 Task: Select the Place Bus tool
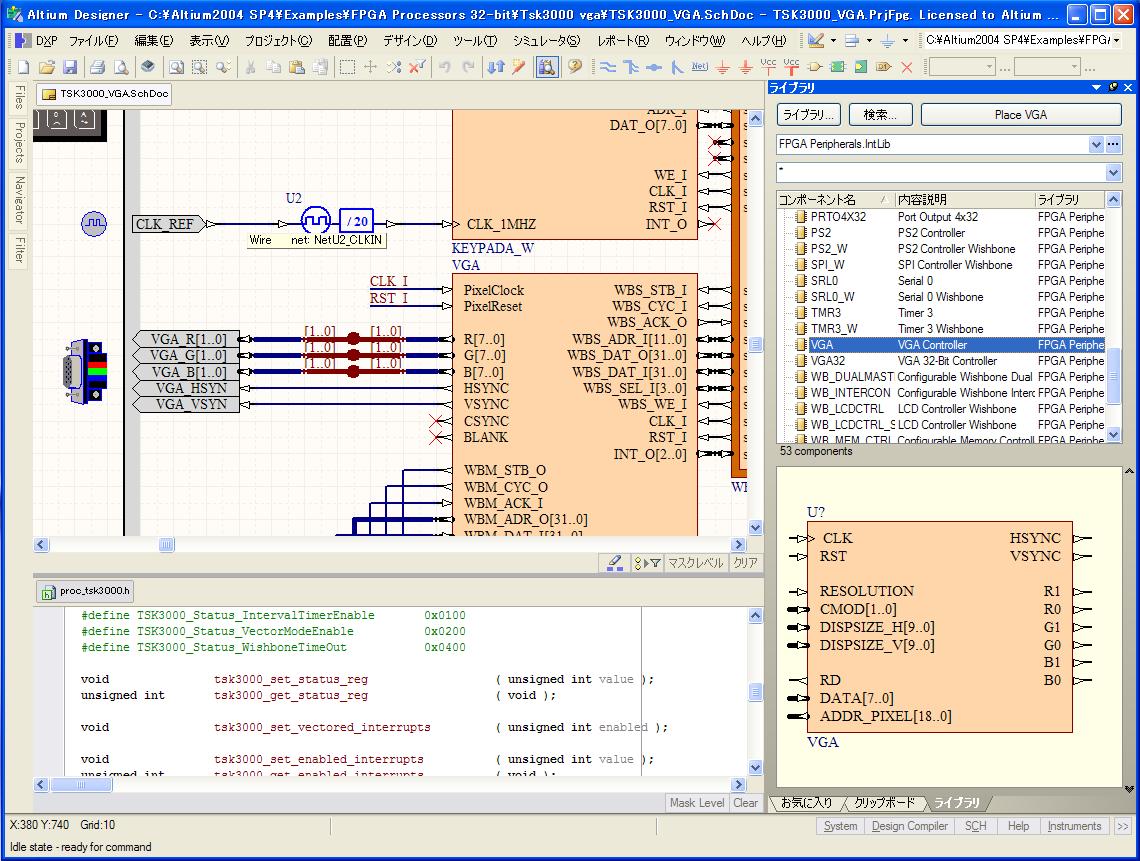tap(631, 68)
